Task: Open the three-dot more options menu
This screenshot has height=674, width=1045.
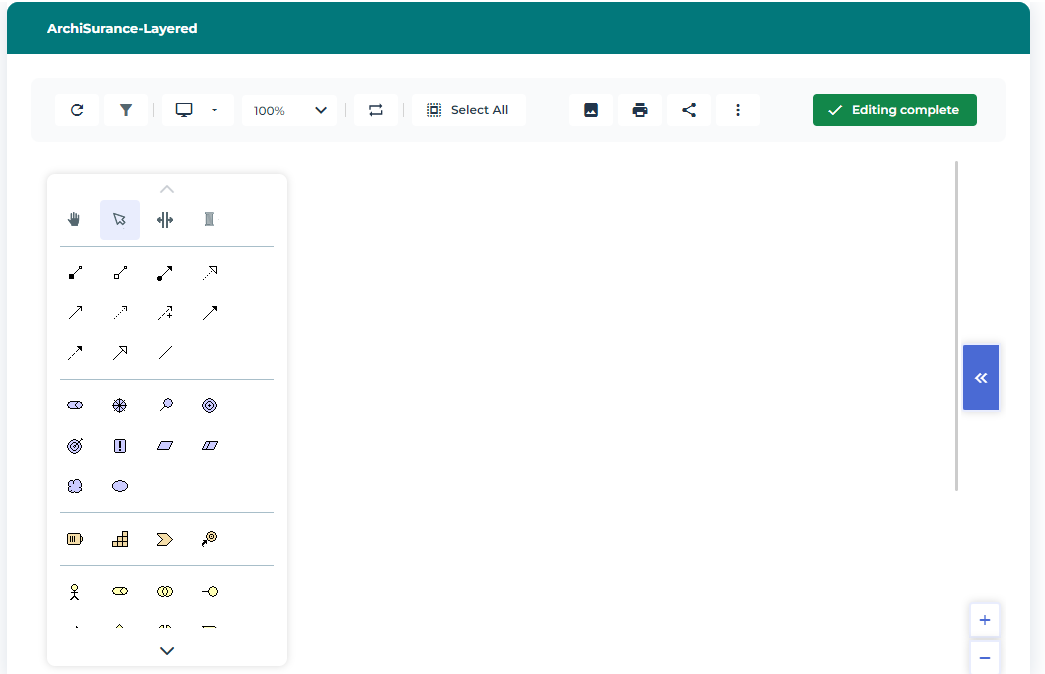Action: coord(738,110)
